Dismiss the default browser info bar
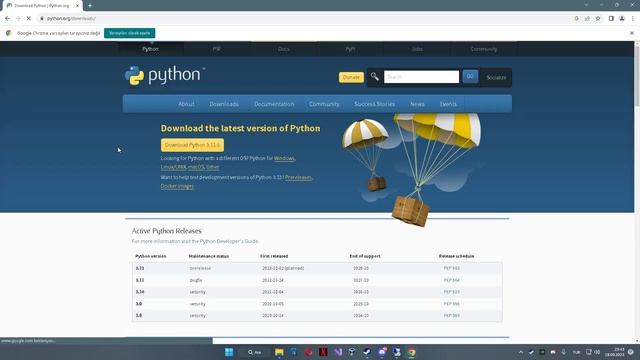The height and width of the screenshot is (360, 640). (632, 33)
